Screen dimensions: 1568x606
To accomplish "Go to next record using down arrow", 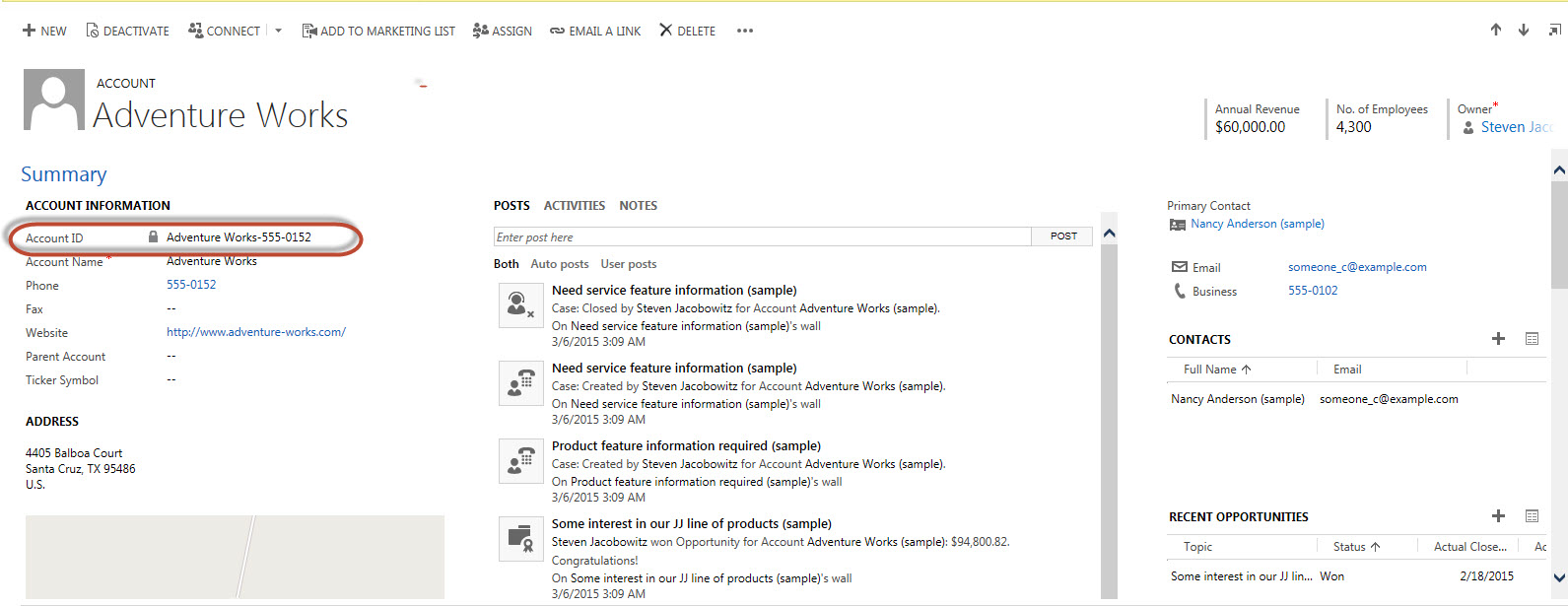I will click(x=1523, y=31).
